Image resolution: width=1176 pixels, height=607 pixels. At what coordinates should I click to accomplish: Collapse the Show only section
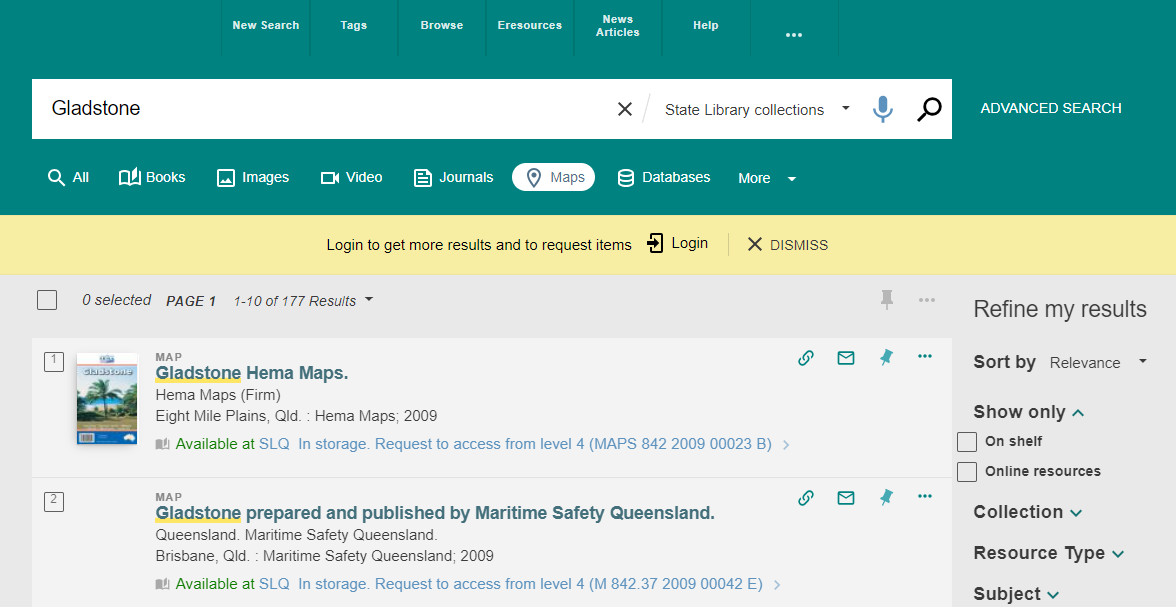click(1029, 412)
